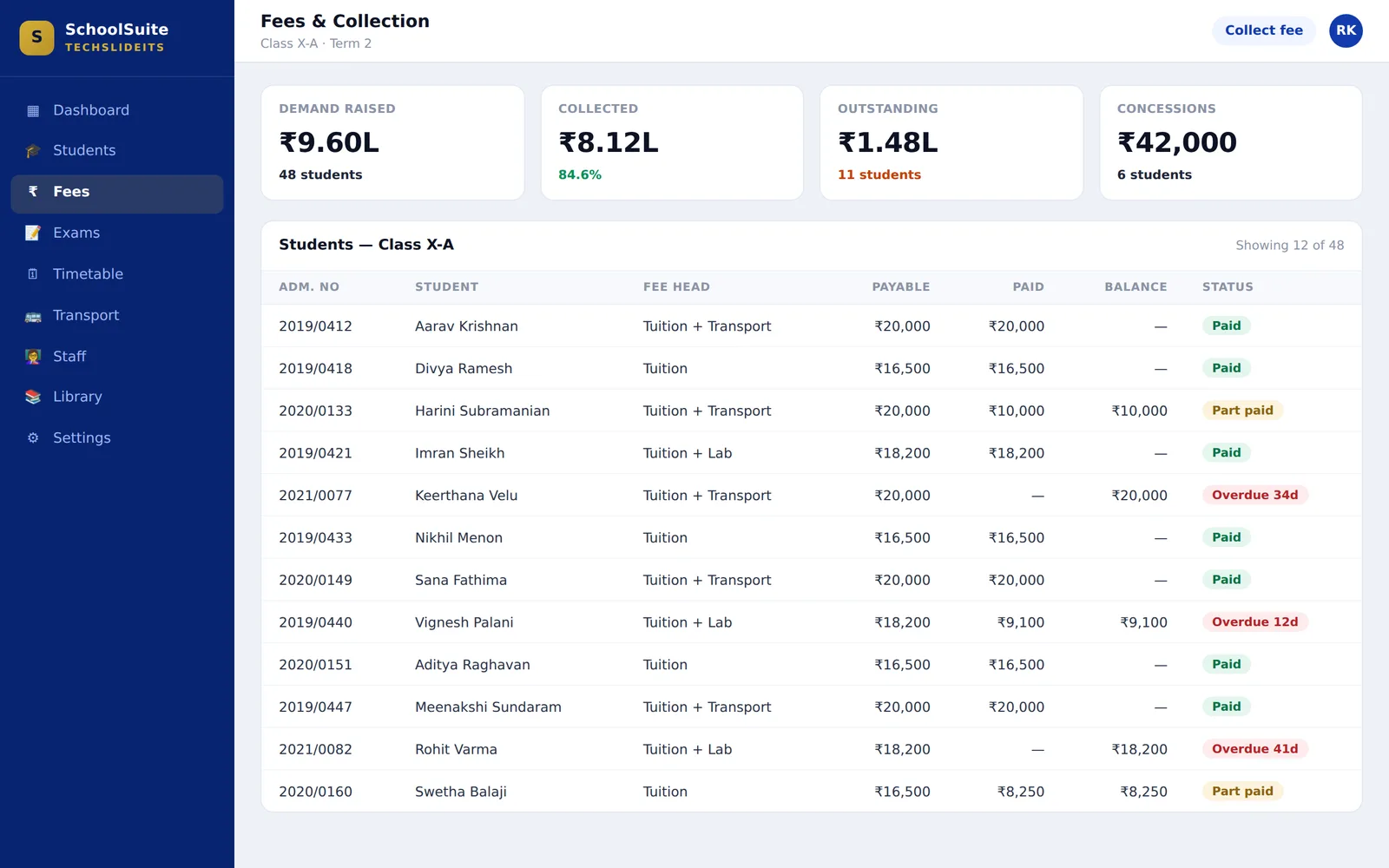This screenshot has height=868, width=1389.
Task: Click Vignesh Palani's ₹9,100 balance
Action: coord(1143,622)
